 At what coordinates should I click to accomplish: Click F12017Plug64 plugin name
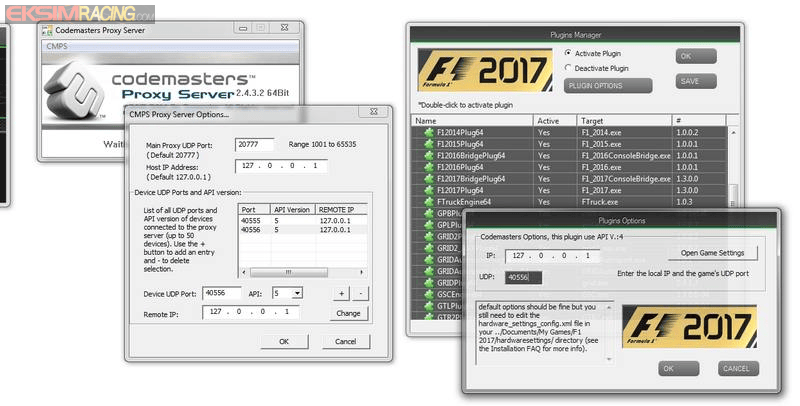(x=460, y=191)
